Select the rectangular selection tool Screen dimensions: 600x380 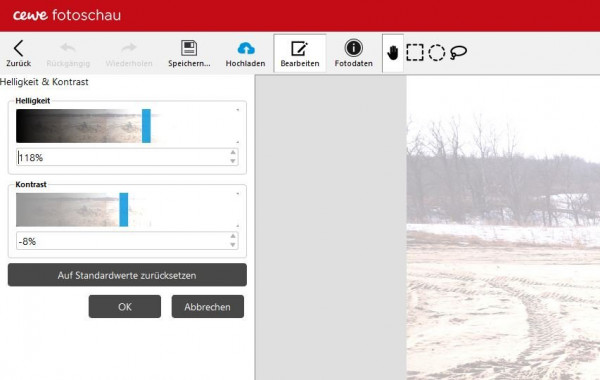(415, 52)
